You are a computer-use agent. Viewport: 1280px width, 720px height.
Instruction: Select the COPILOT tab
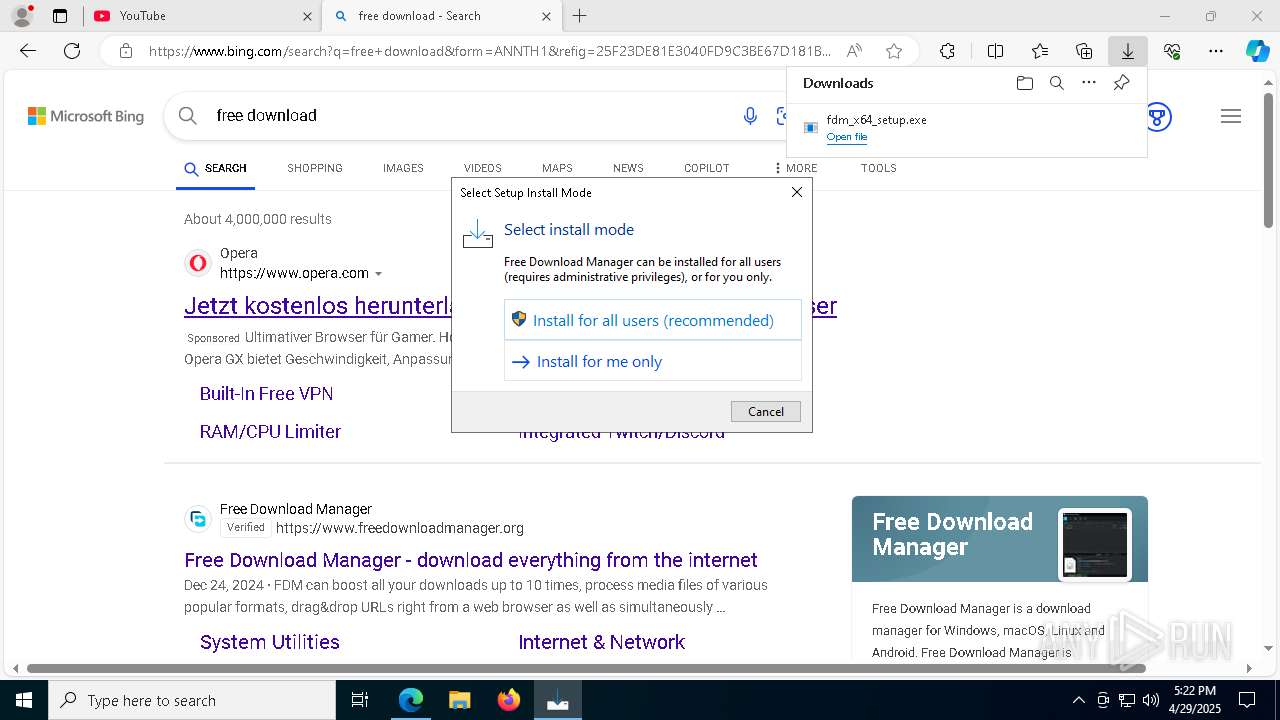707,168
